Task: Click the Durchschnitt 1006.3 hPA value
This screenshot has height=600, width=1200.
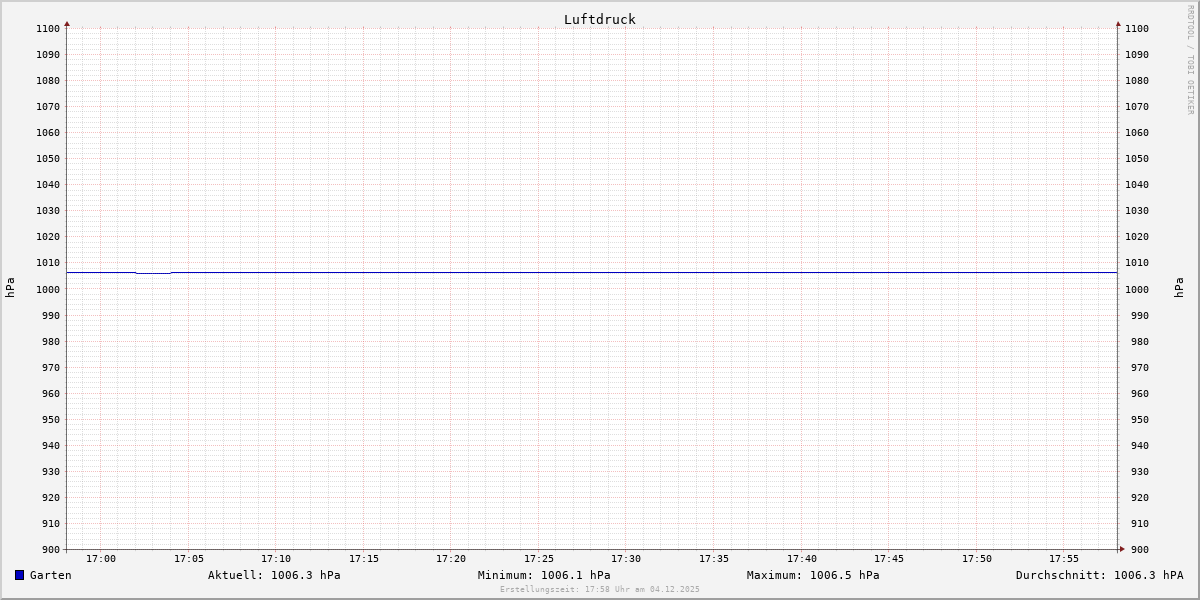Action: coord(1099,575)
